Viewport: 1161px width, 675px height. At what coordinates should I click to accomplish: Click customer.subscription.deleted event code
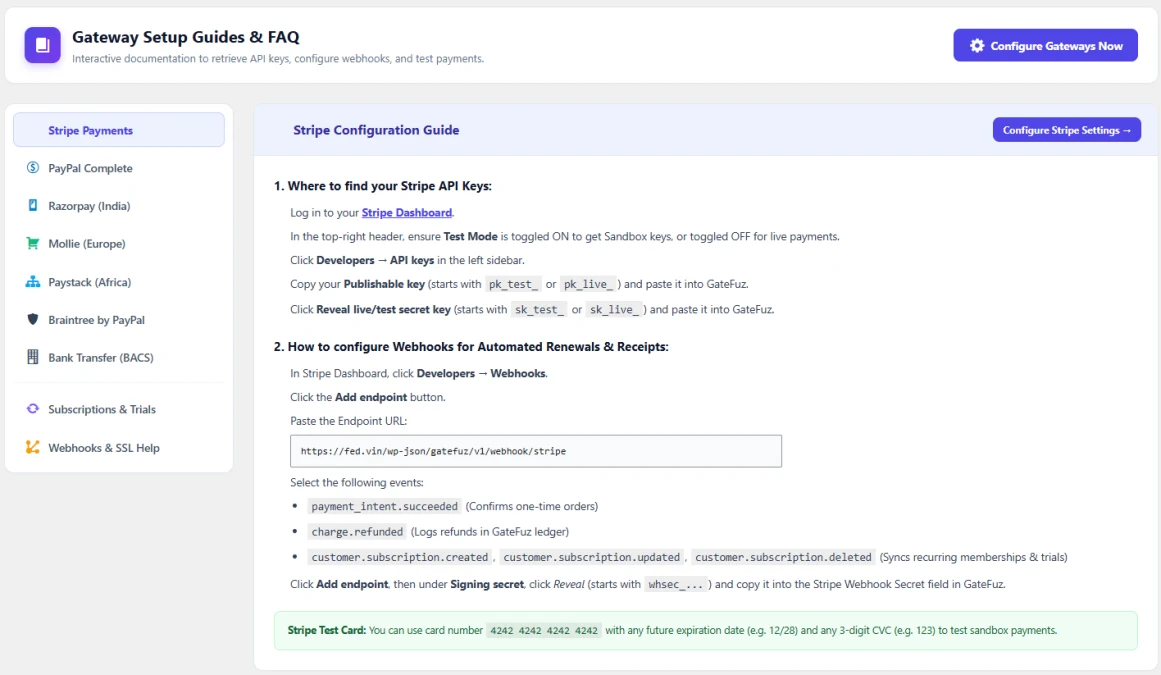point(783,557)
